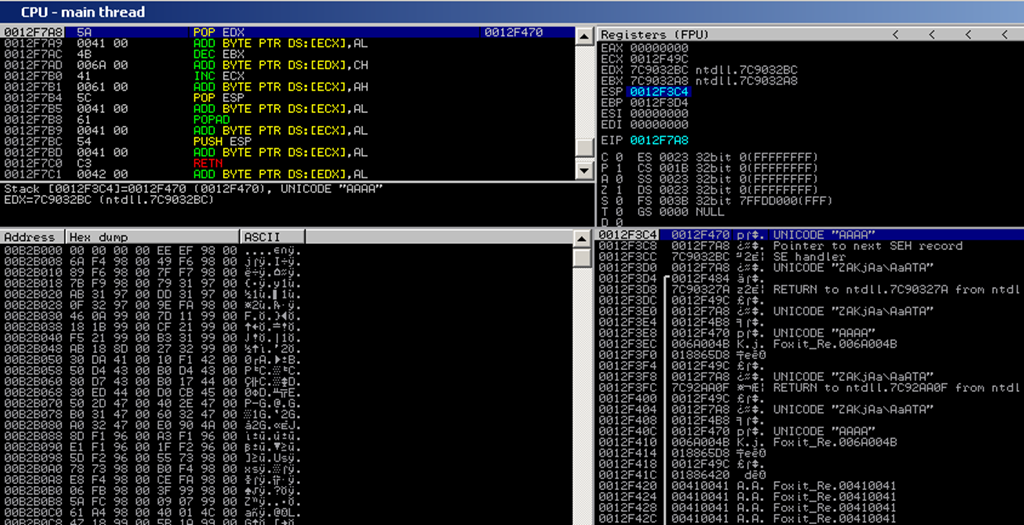
Task: Click the disassembly vertical scrollbar thumb
Action: (583, 149)
